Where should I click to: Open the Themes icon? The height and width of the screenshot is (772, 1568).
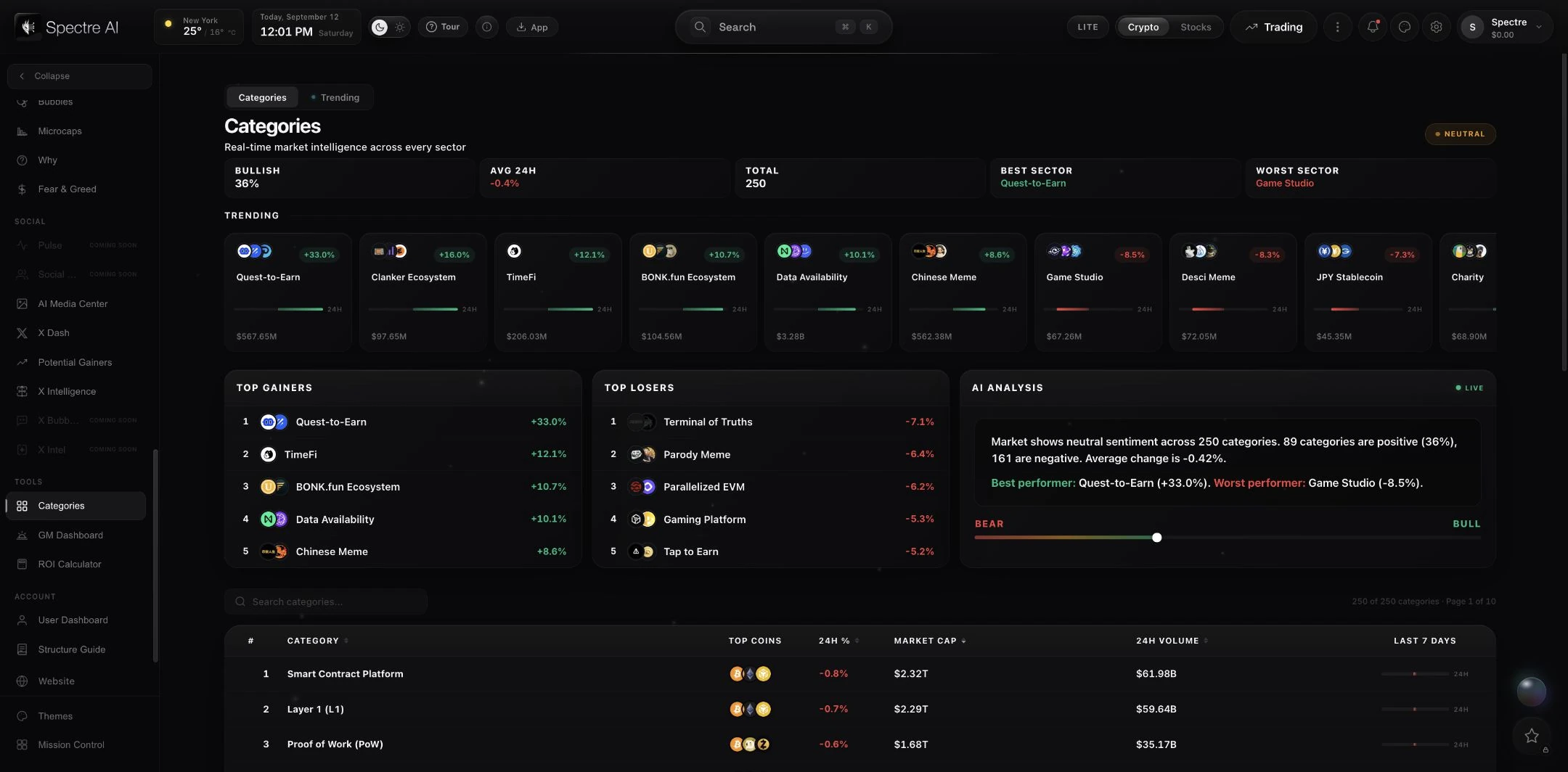(x=22, y=716)
